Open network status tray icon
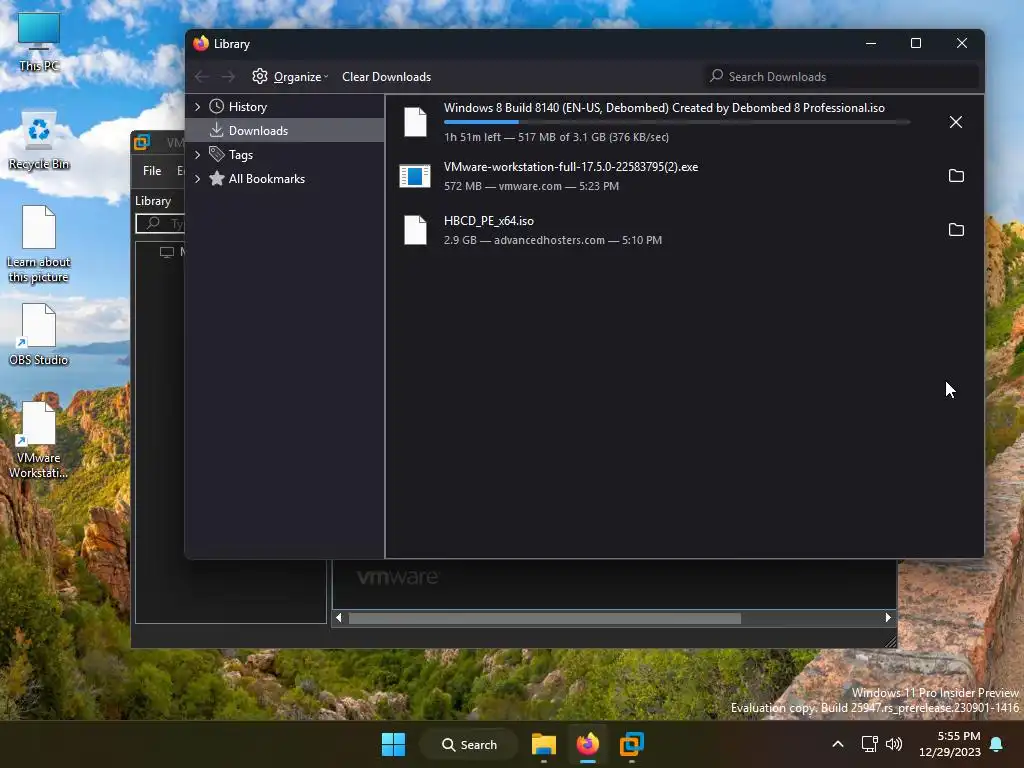 869,744
